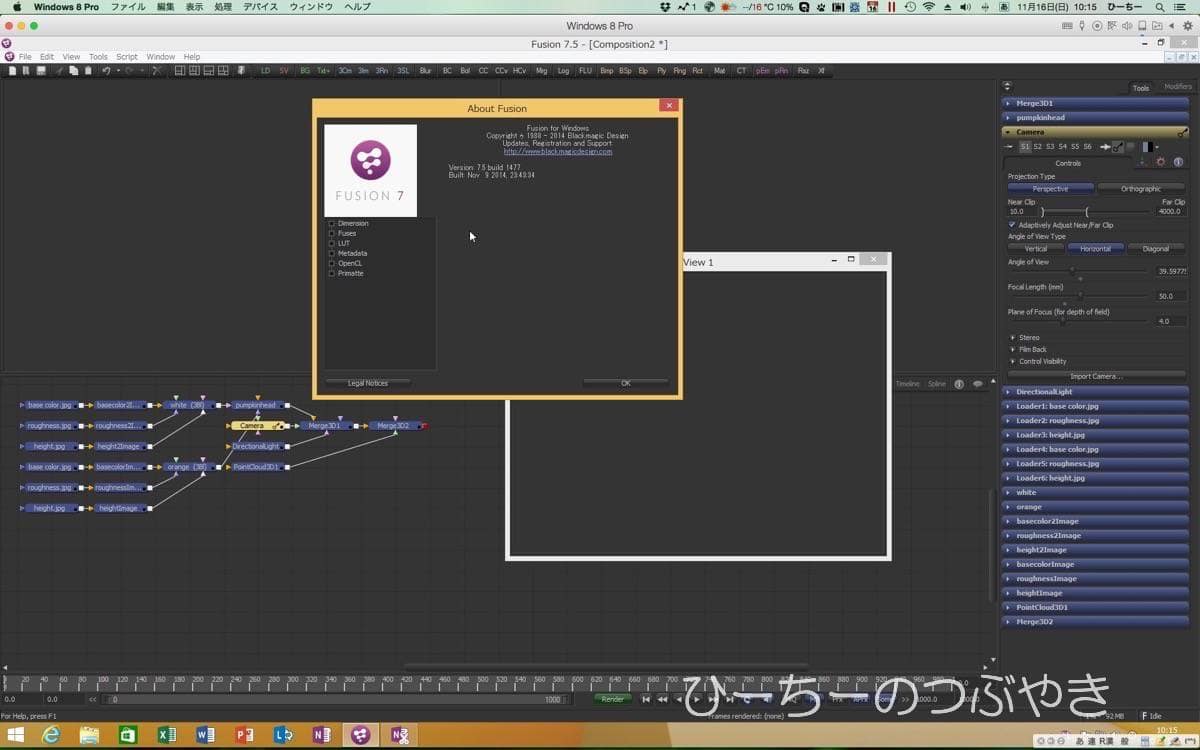Click the red gear icon in Camera controls
The height and width of the screenshot is (750, 1200).
(1161, 162)
